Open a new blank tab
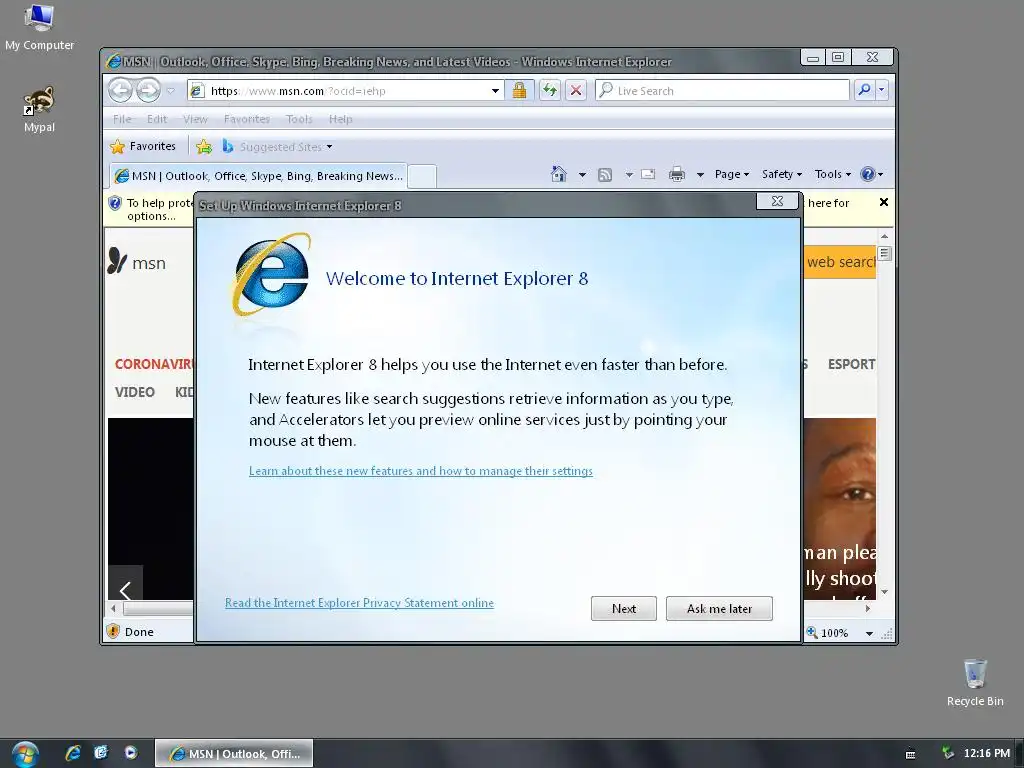Screen dimensions: 1024x768 point(423,176)
